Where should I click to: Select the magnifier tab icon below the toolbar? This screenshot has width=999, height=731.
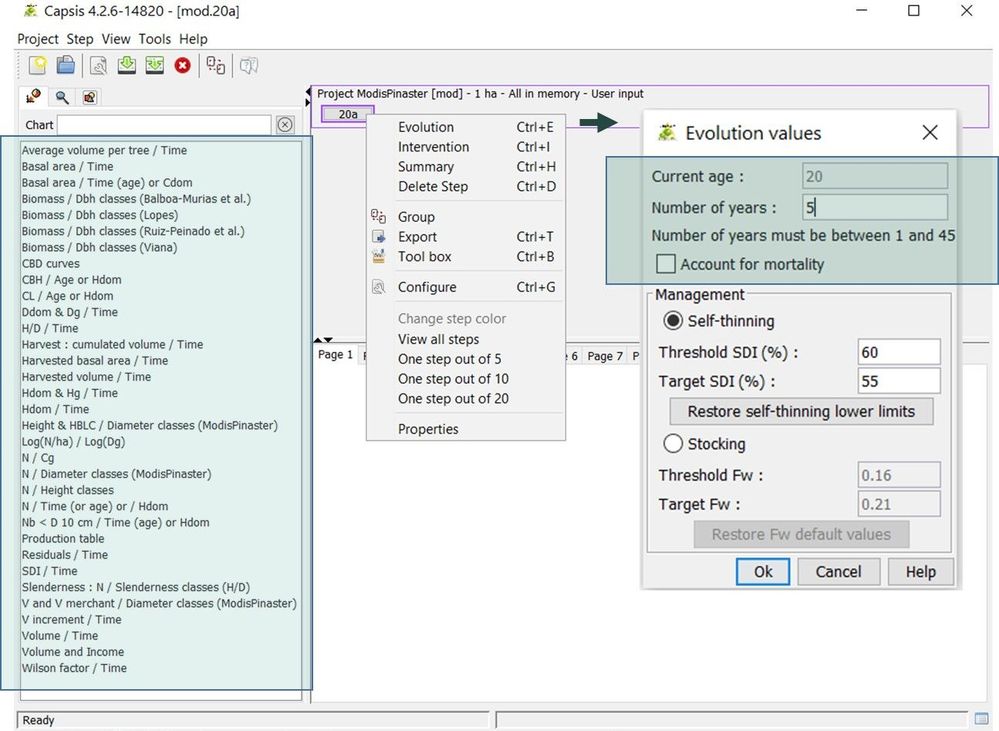coord(60,96)
